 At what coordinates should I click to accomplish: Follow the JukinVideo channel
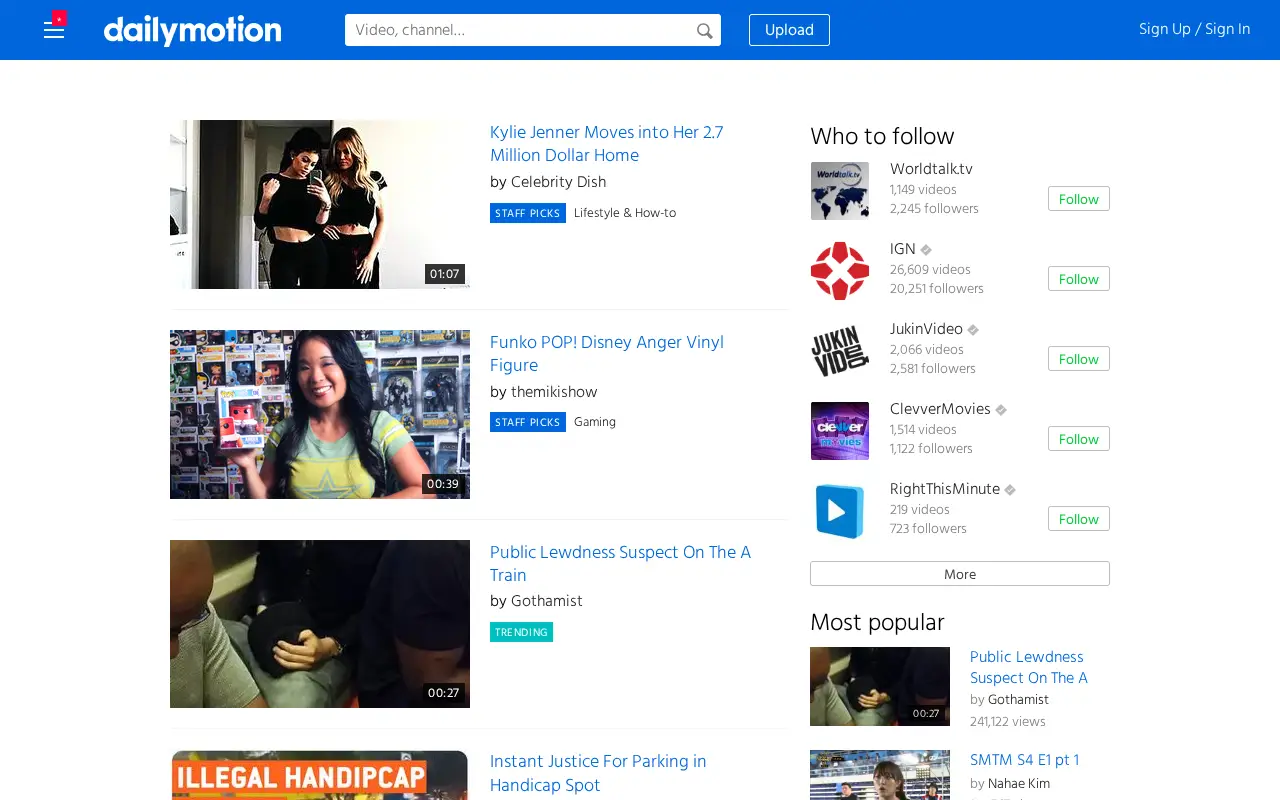point(1079,359)
